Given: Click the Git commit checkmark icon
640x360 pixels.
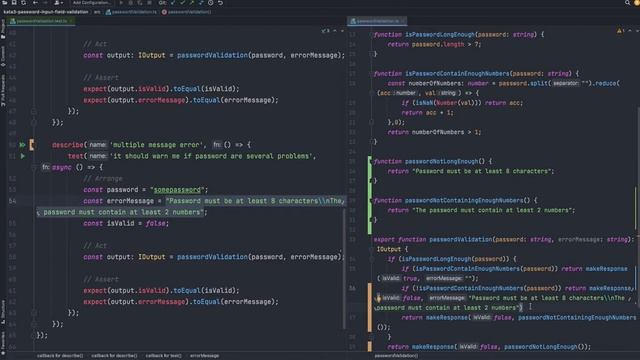Looking at the screenshot, I should coord(182,2).
